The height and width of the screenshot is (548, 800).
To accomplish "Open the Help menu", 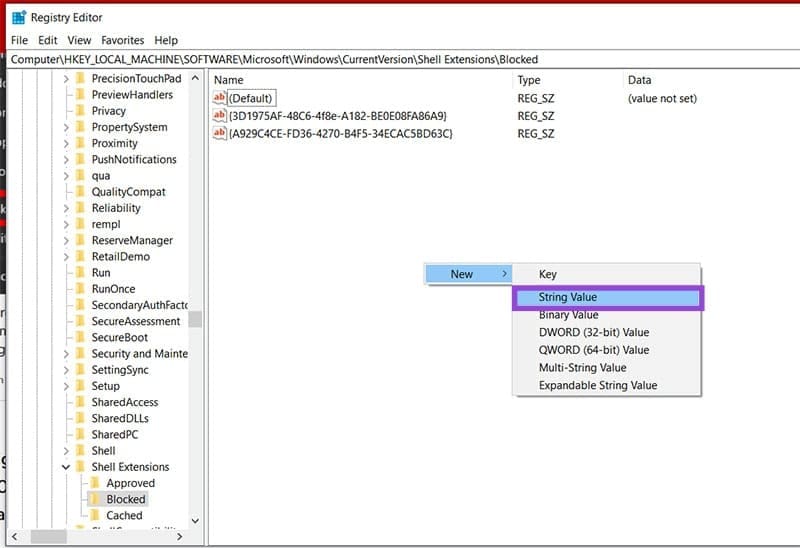I will [166, 40].
